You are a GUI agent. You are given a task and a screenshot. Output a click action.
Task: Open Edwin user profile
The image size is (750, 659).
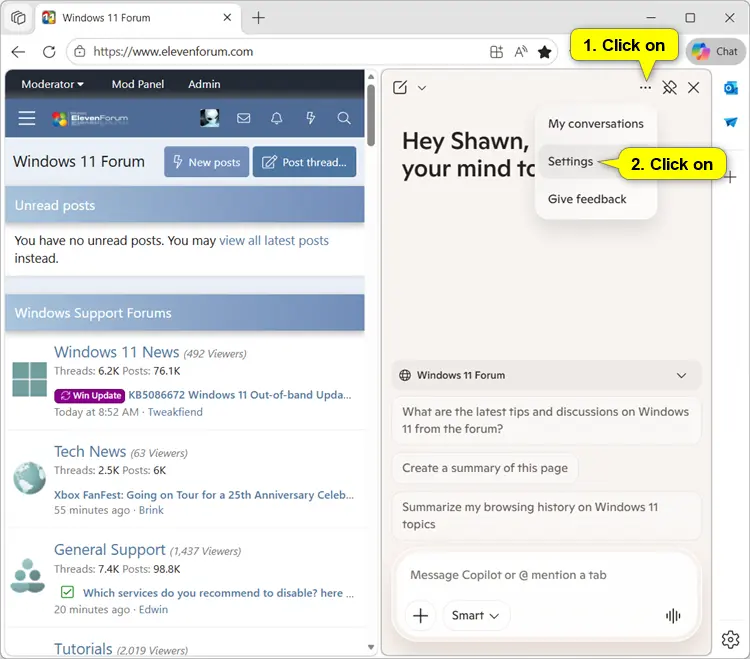(x=154, y=610)
